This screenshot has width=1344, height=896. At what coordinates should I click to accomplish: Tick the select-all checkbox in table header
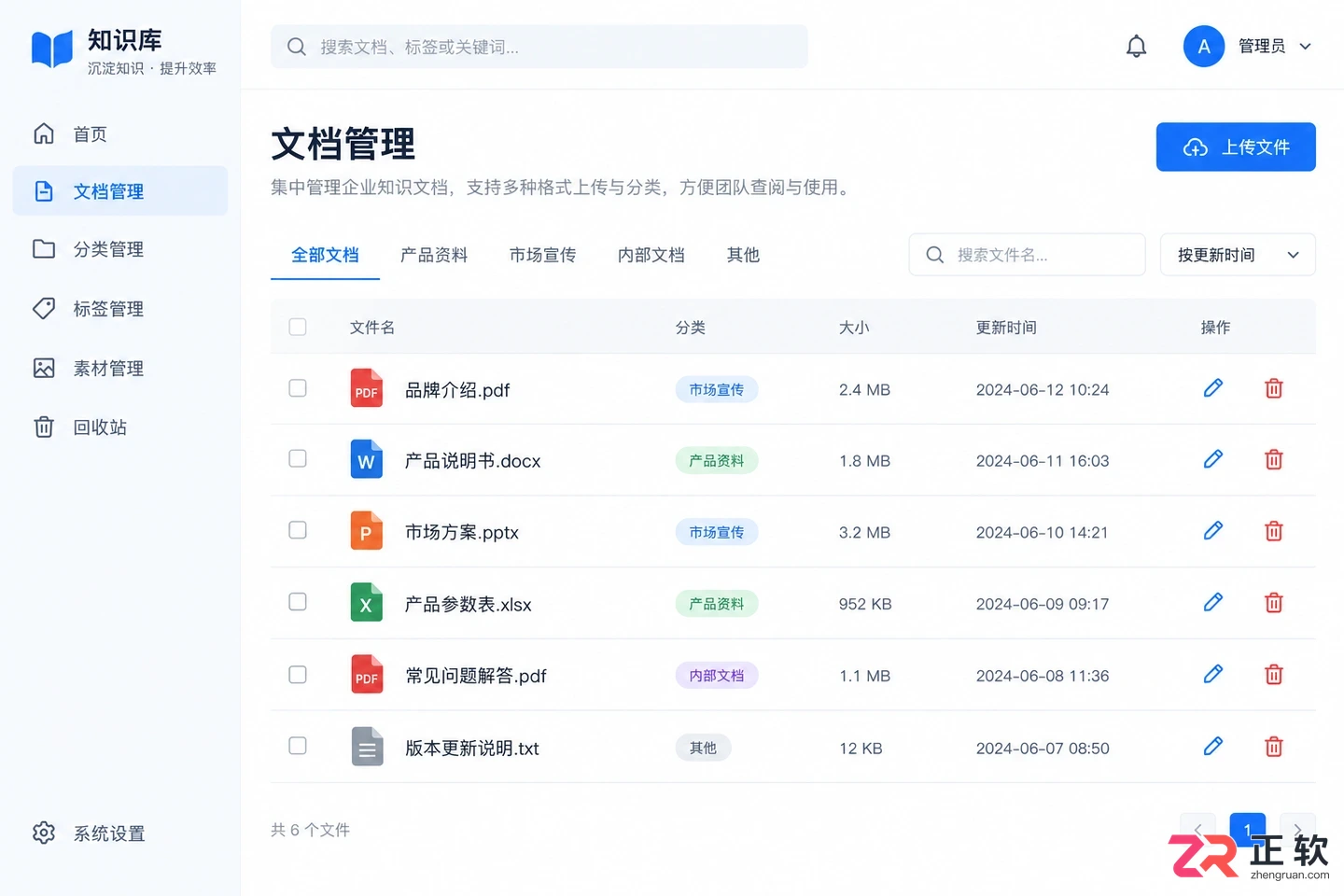point(298,327)
